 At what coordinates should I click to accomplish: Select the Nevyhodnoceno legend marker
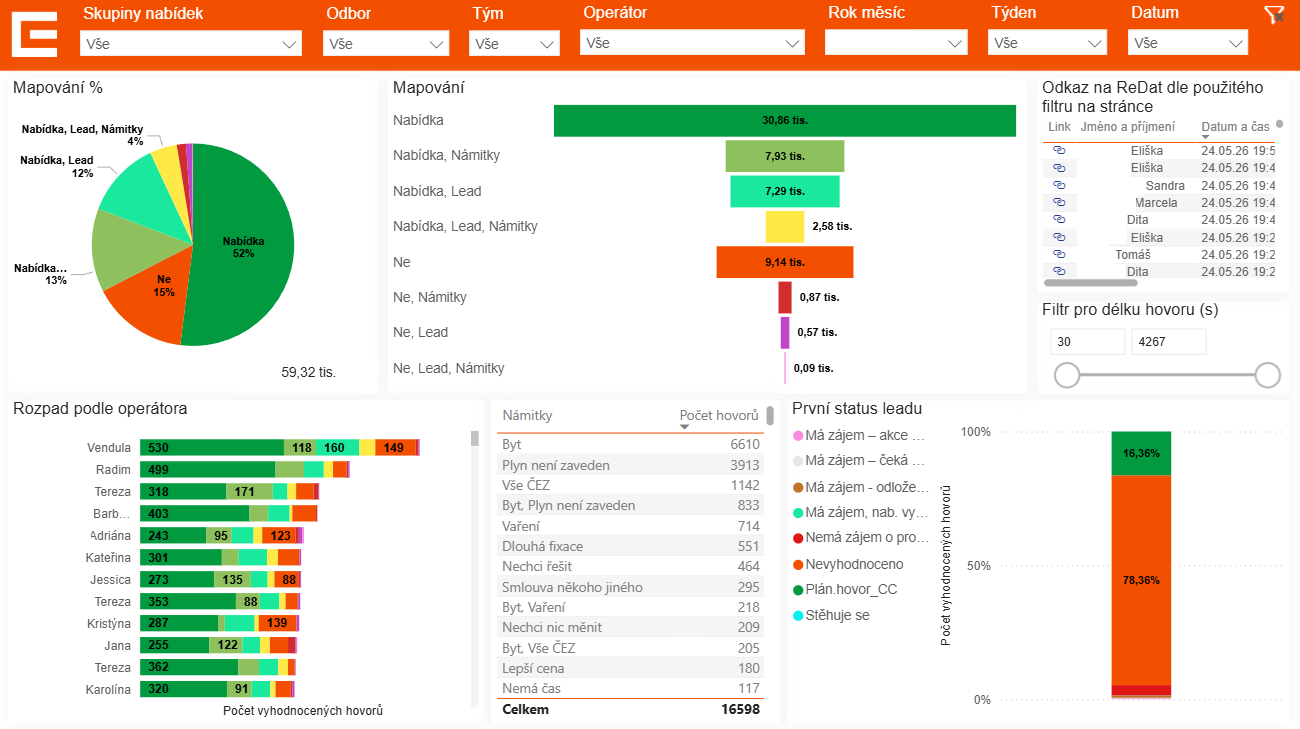(798, 564)
